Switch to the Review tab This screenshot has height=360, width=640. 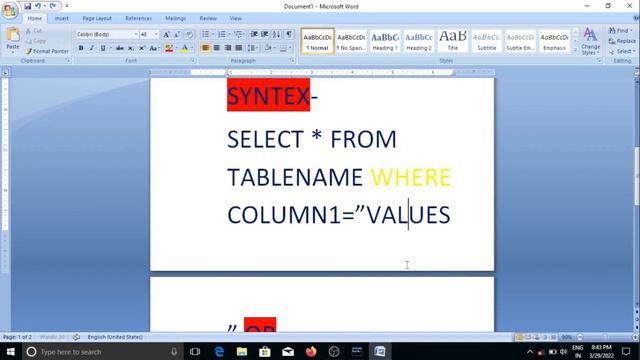[x=208, y=18]
